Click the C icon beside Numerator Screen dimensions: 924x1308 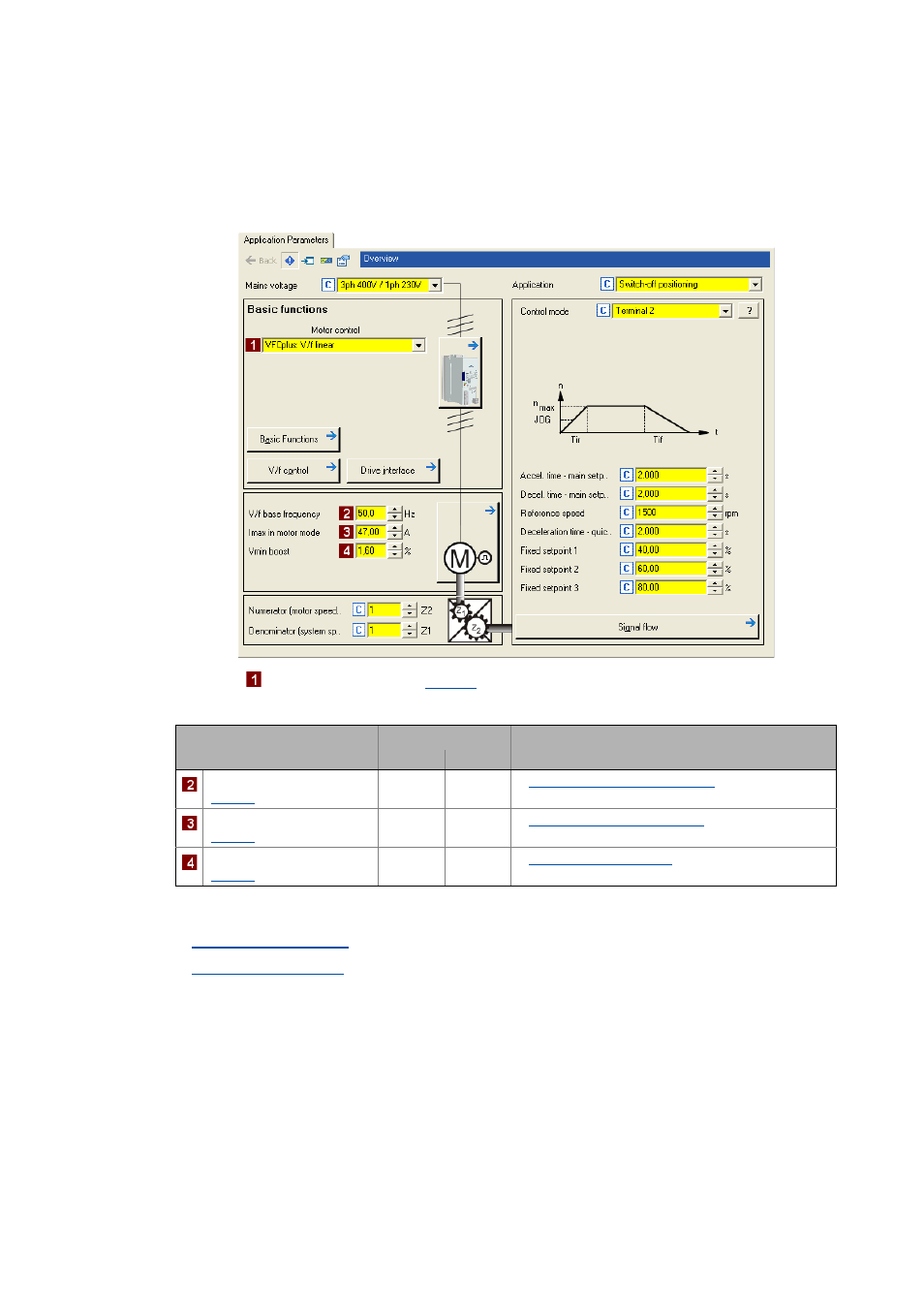point(358,609)
